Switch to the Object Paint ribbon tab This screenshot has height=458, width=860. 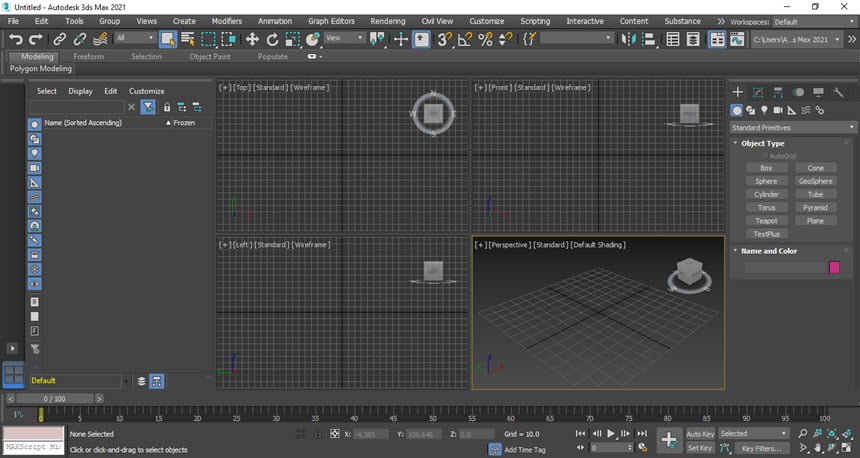(x=210, y=56)
